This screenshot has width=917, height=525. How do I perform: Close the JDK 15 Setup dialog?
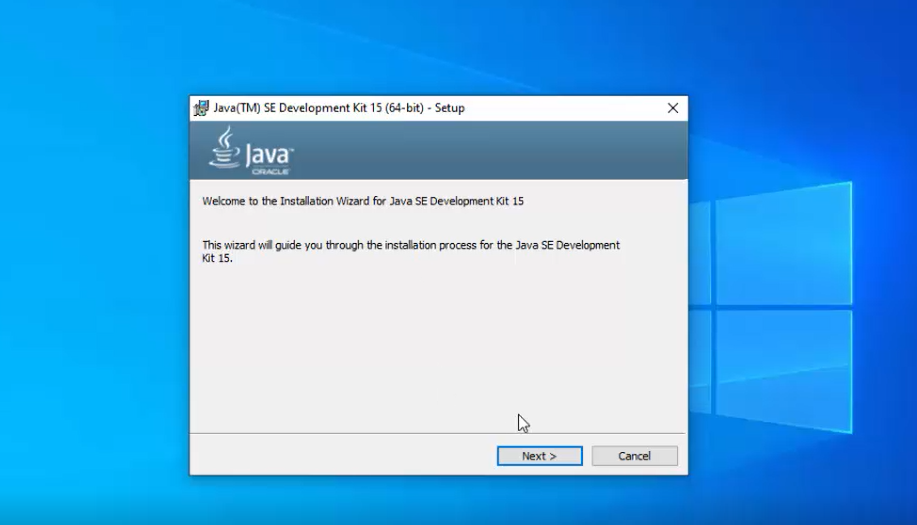pyautogui.click(x=673, y=108)
